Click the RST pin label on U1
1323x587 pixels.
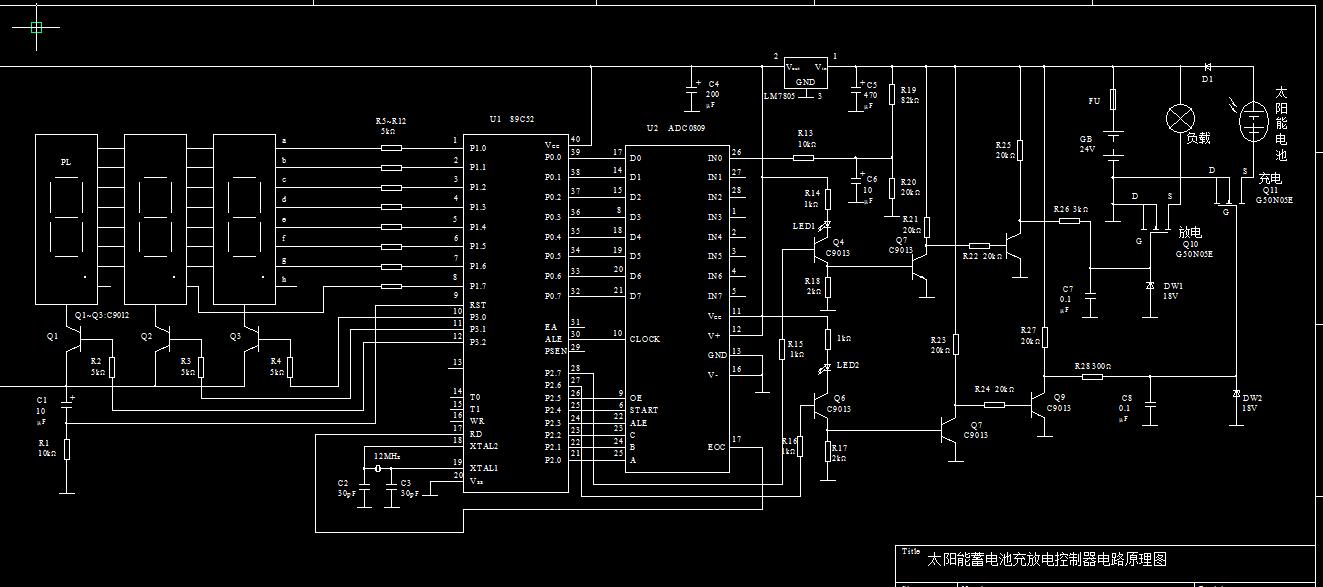(x=477, y=305)
